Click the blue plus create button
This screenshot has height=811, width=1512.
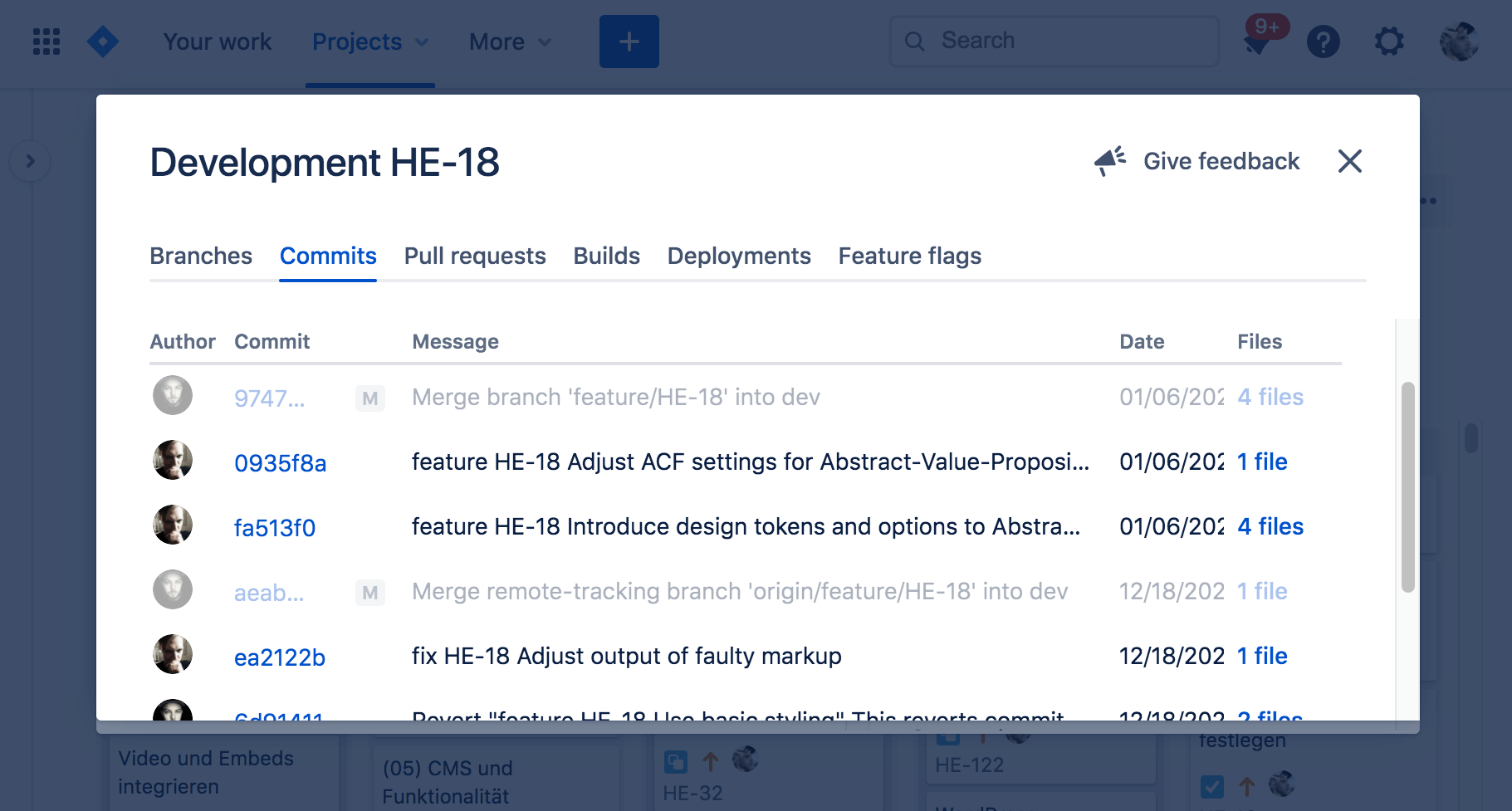[x=629, y=42]
